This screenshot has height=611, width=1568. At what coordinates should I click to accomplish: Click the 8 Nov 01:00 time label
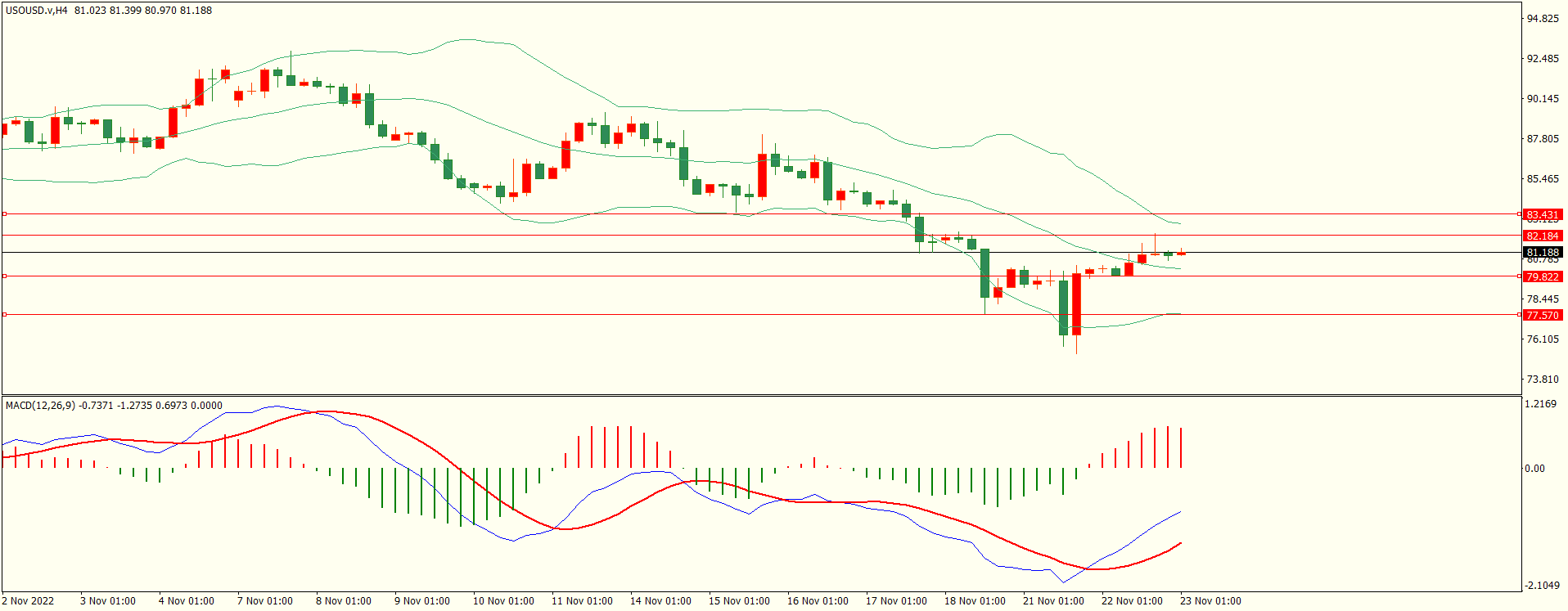[344, 601]
